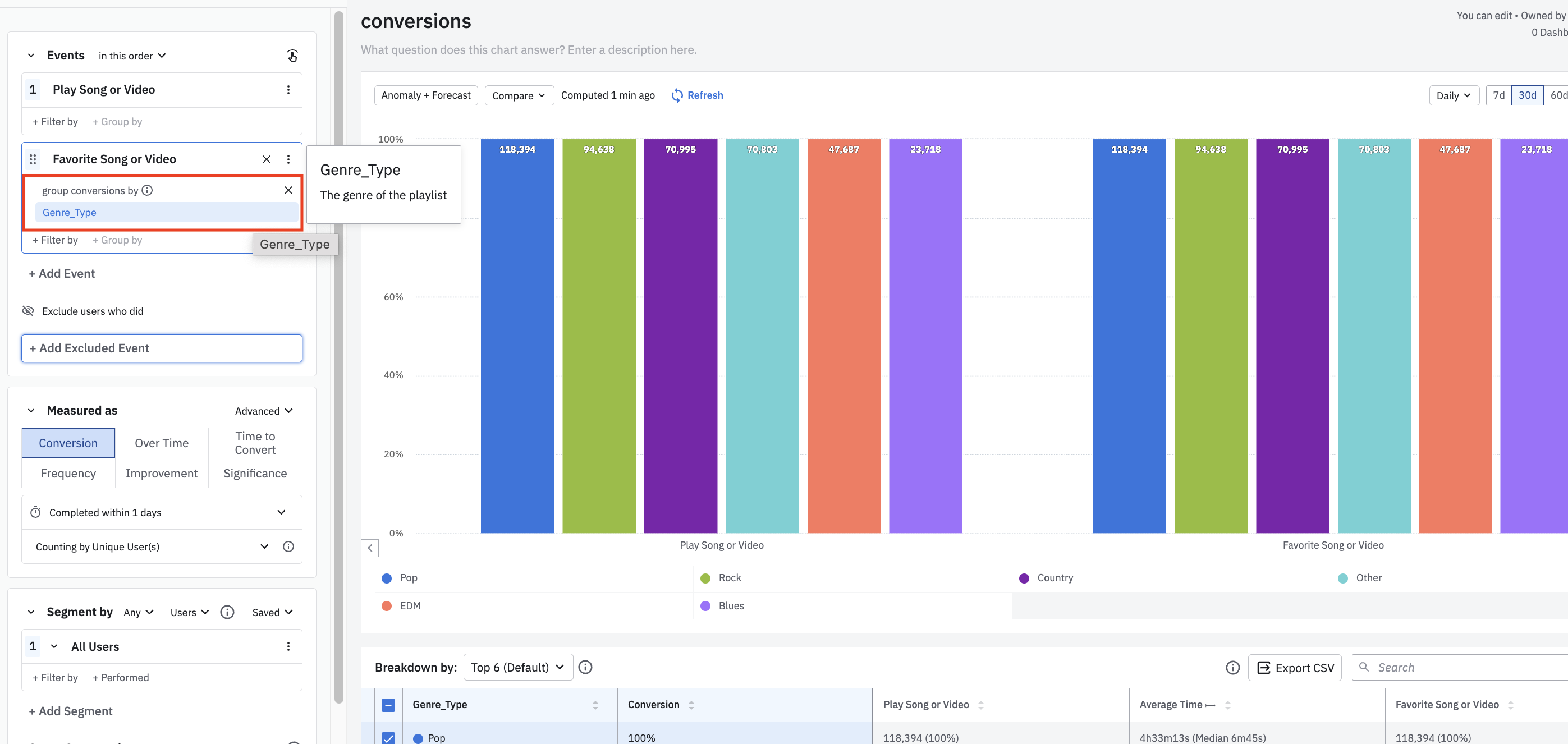This screenshot has height=744, width=1568.
Task: Click info icon next to Breakdown by
Action: coord(585,667)
